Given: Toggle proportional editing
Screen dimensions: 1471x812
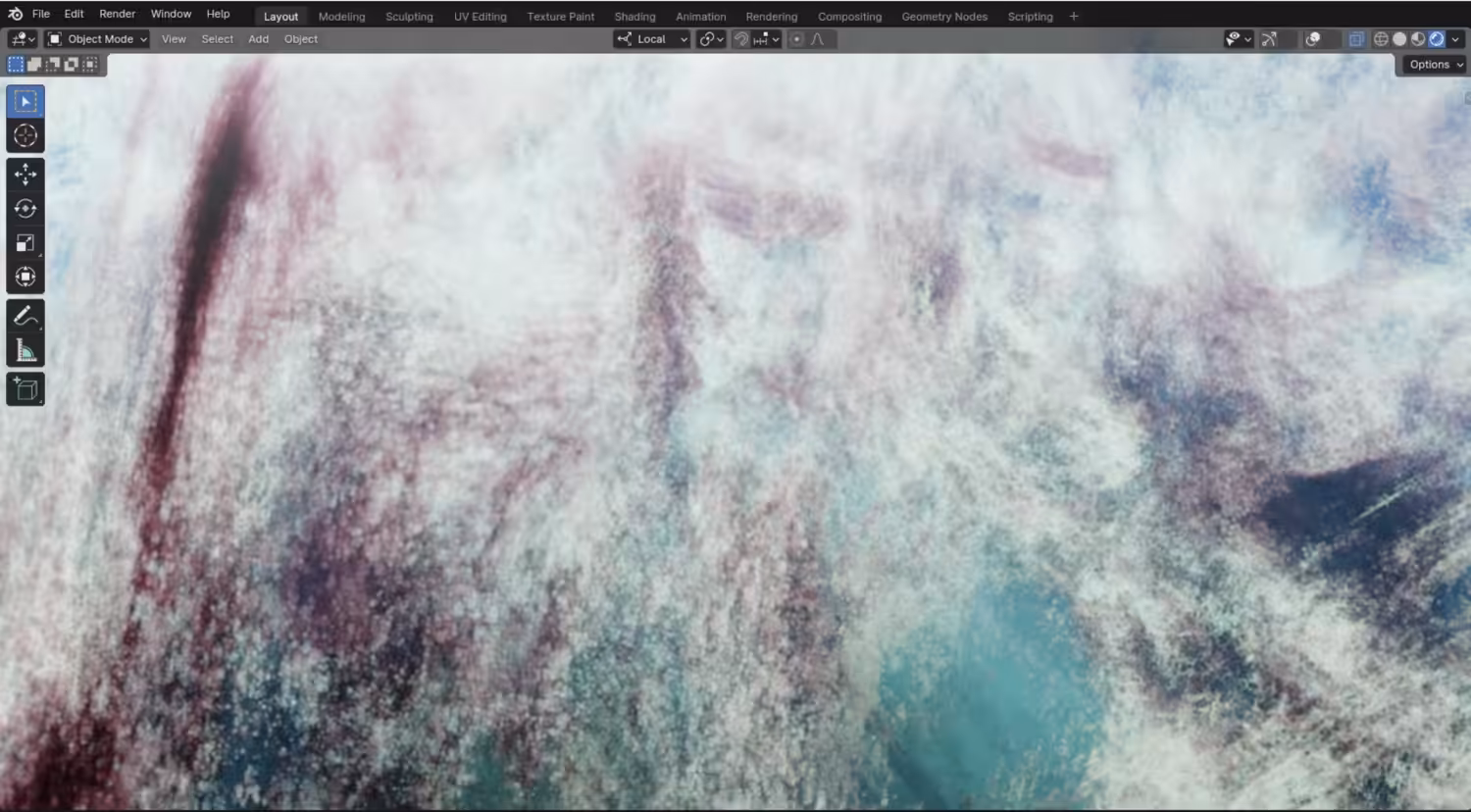Looking at the screenshot, I should pos(796,39).
